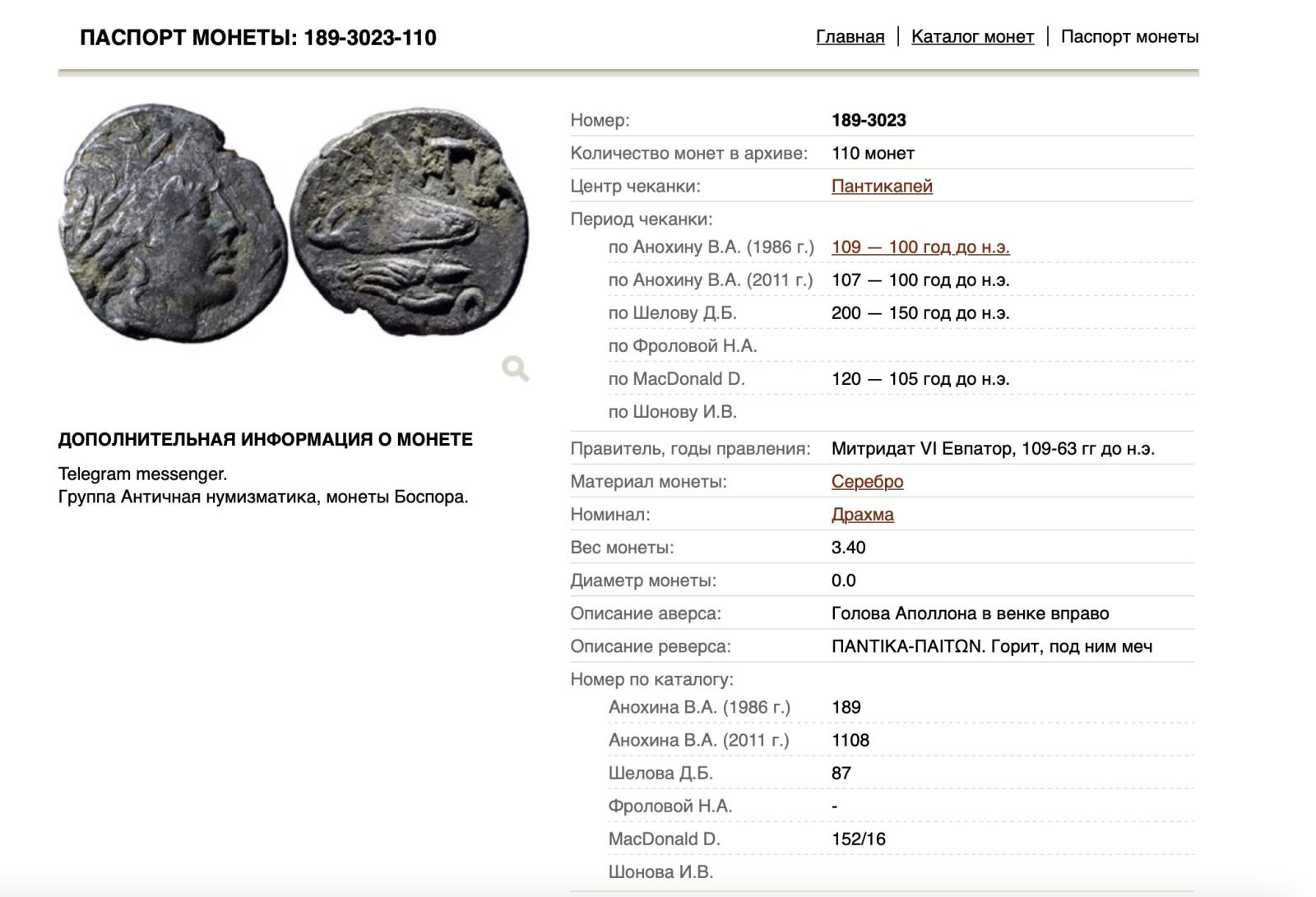Viewport: 1316px width, 897px height.
Task: Click the obverse description Голова Аполлона в венке вправо
Action: pyautogui.click(x=970, y=613)
